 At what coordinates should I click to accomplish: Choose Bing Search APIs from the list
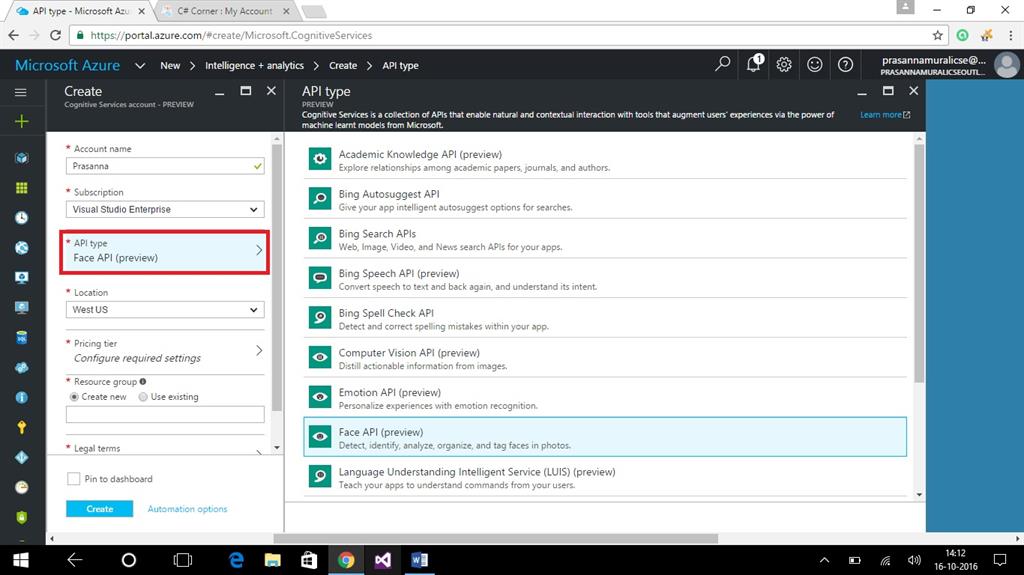point(605,238)
